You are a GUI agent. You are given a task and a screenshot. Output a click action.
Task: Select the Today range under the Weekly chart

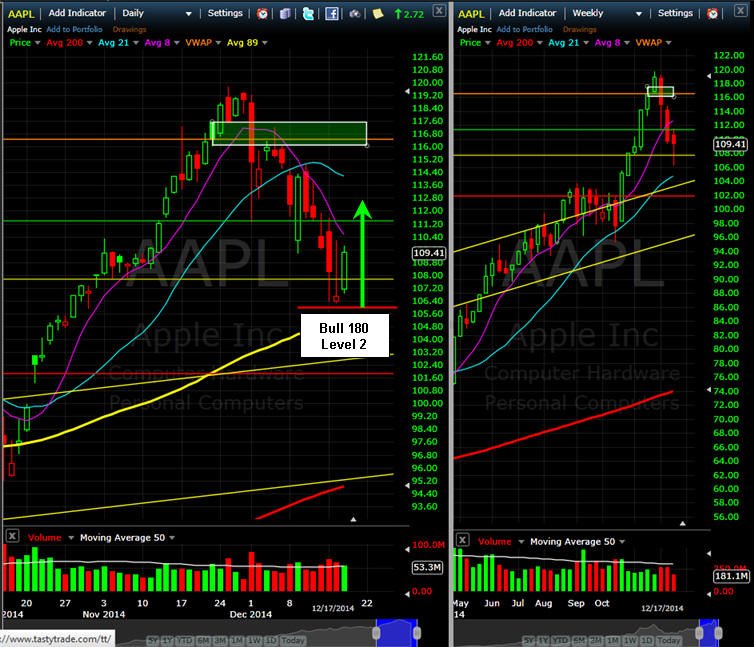[669, 641]
